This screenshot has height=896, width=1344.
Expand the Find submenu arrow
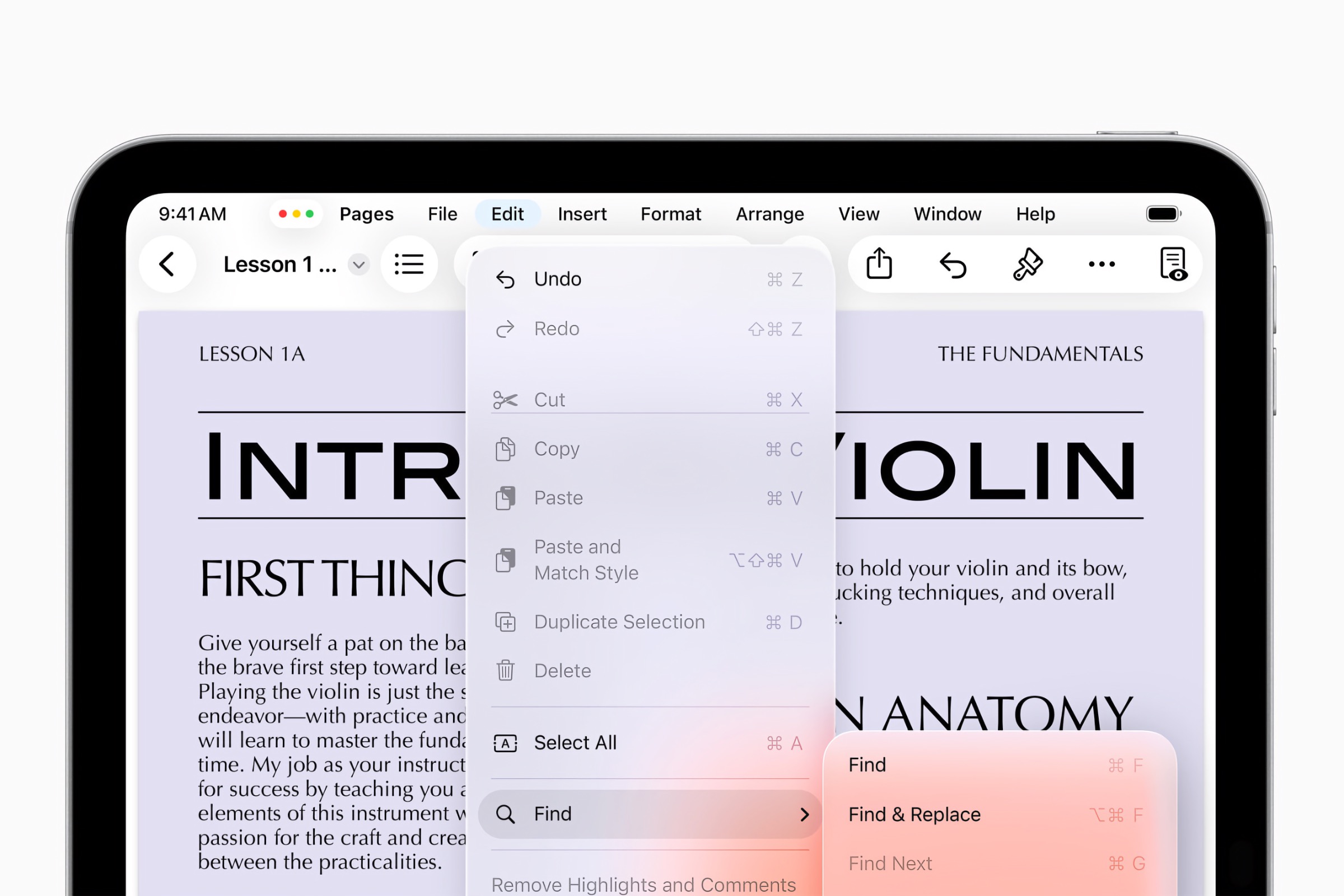[x=805, y=814]
